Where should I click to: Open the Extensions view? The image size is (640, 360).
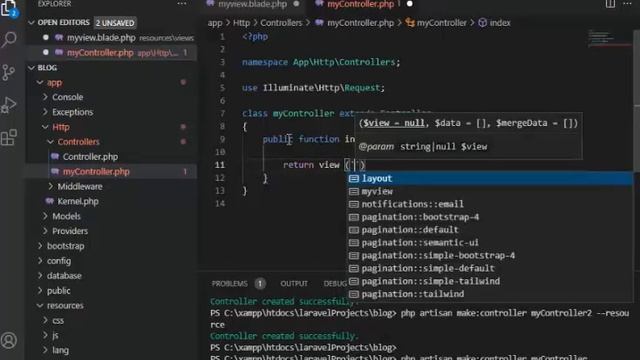click(9, 138)
